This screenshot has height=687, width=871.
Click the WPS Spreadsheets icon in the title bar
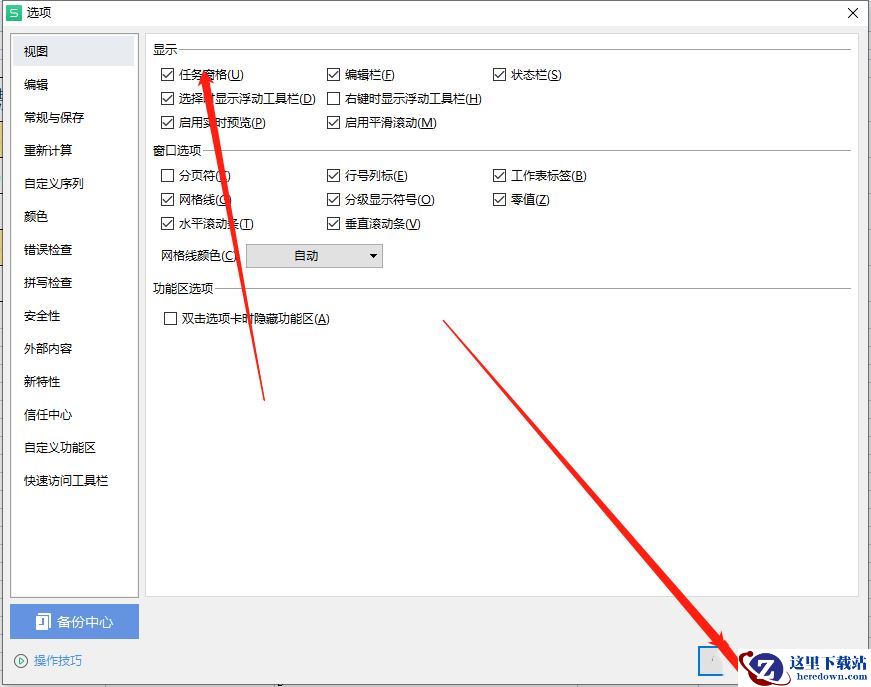point(13,12)
